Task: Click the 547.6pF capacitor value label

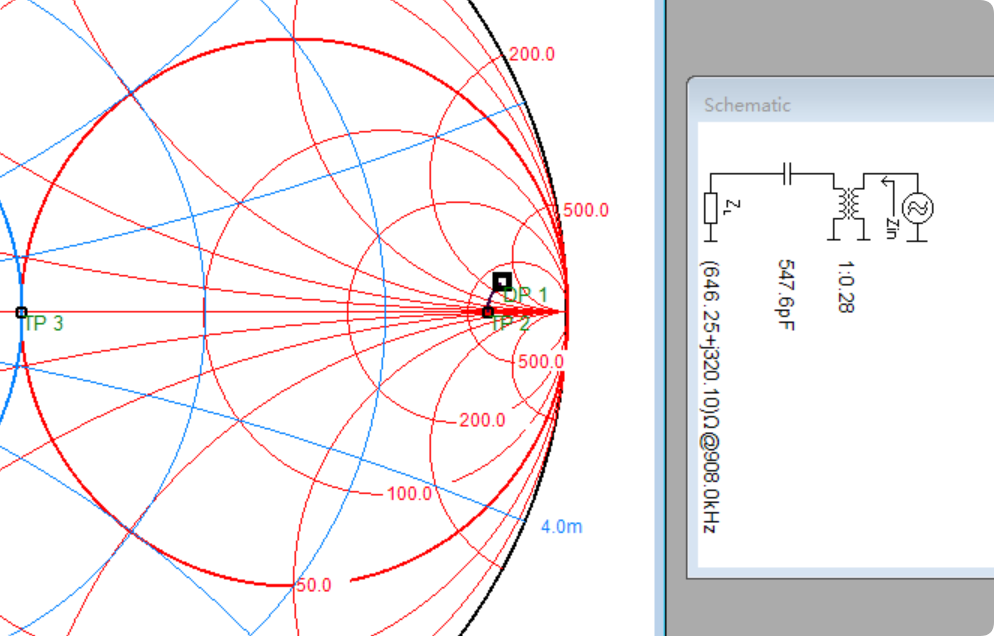Action: click(x=786, y=295)
